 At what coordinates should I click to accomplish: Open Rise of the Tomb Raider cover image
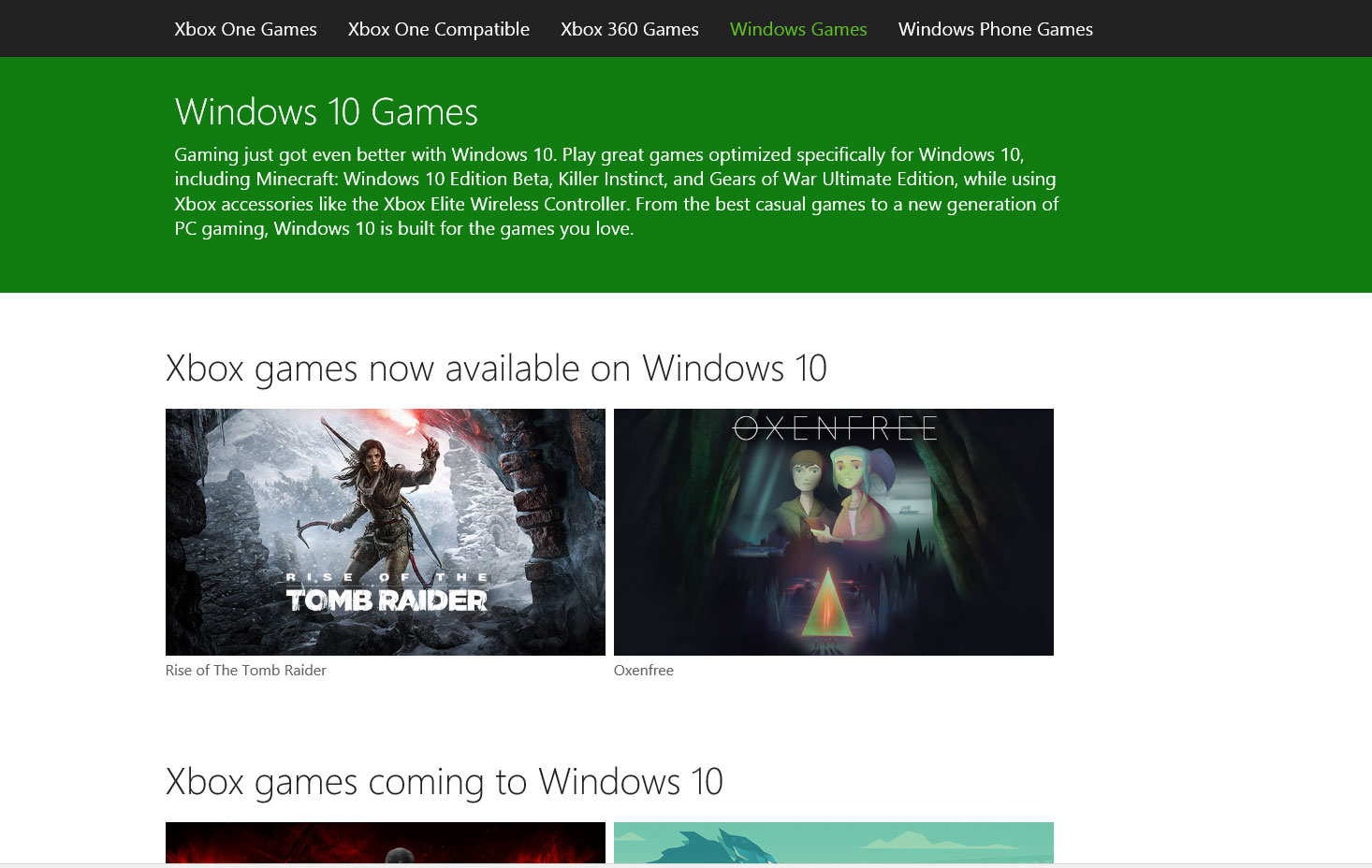386,532
